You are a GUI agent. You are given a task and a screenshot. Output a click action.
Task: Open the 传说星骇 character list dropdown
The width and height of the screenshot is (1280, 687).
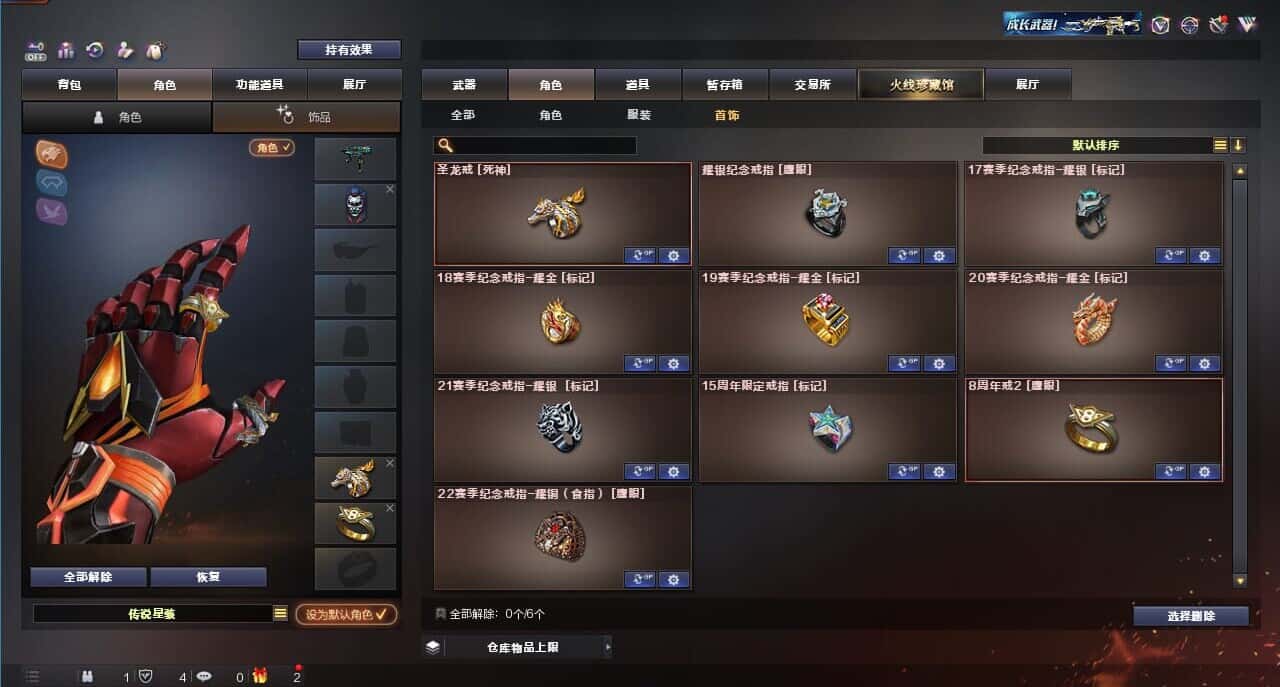tap(280, 614)
